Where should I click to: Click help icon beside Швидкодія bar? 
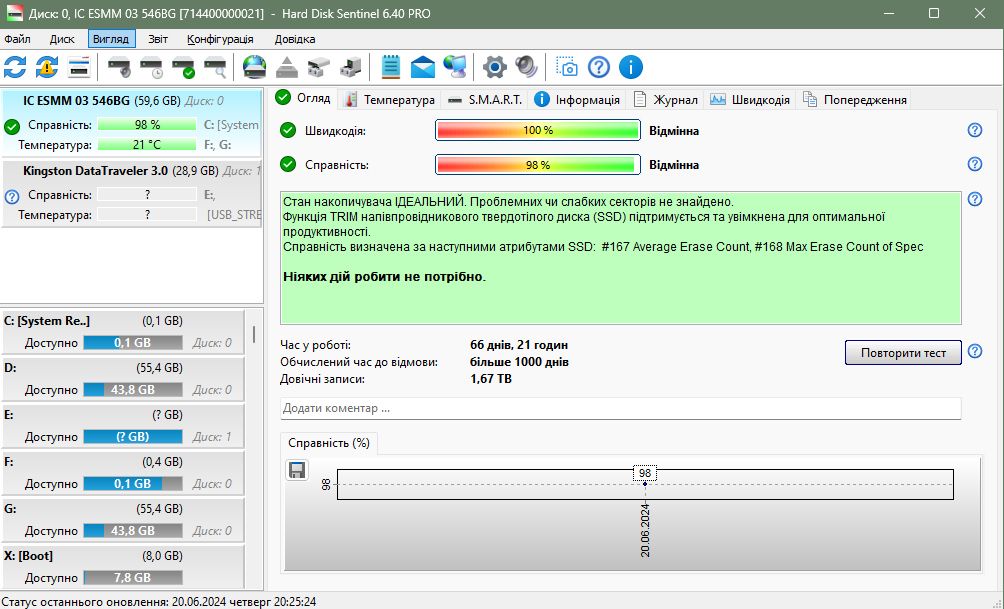(975, 131)
